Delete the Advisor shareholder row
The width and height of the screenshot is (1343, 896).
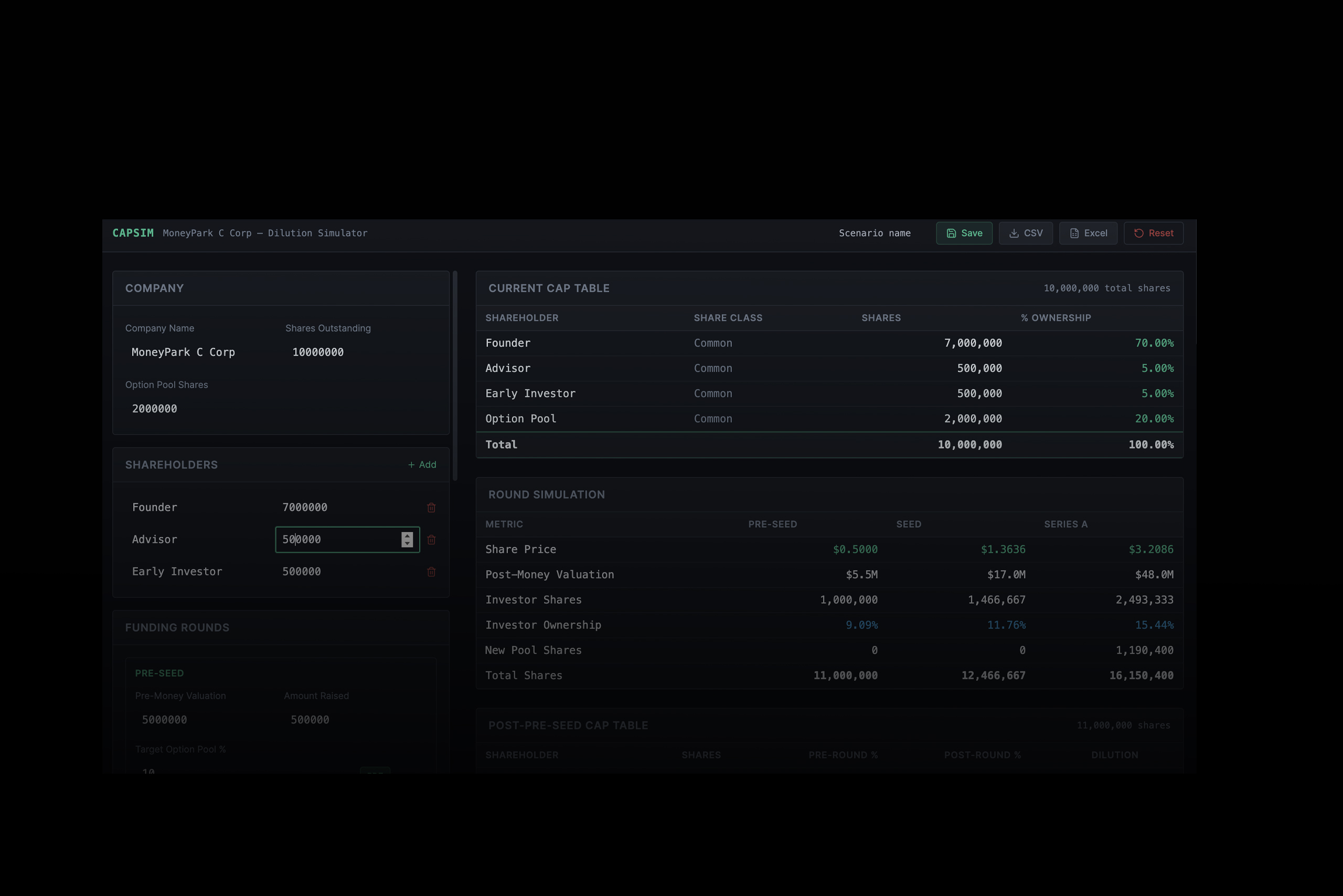pyautogui.click(x=431, y=539)
